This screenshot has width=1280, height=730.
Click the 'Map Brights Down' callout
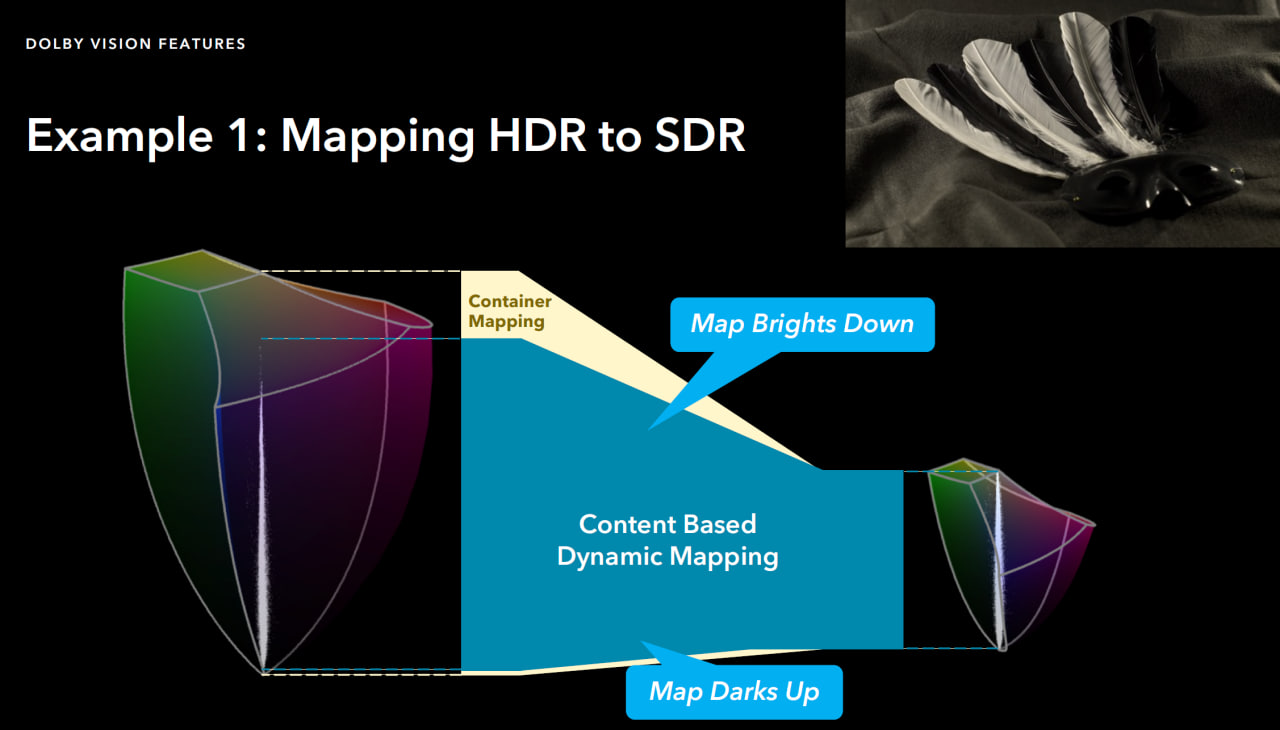click(802, 324)
